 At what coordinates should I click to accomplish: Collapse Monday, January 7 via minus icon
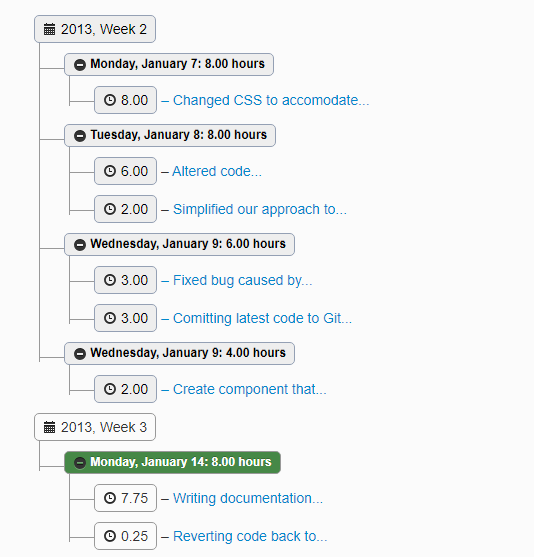tap(80, 65)
